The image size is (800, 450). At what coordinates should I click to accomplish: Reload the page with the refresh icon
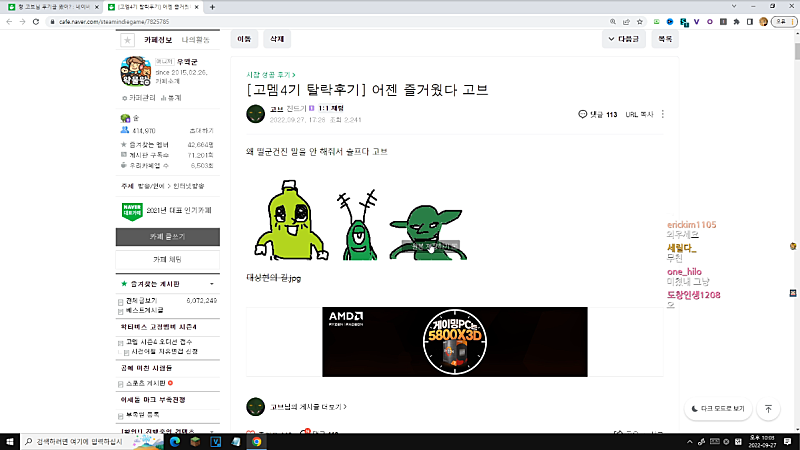click(x=36, y=22)
